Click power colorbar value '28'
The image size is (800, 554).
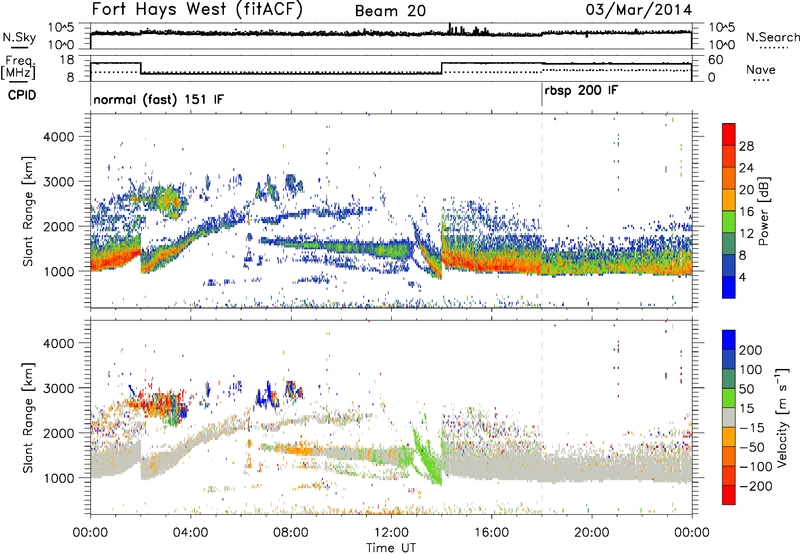(x=746, y=146)
